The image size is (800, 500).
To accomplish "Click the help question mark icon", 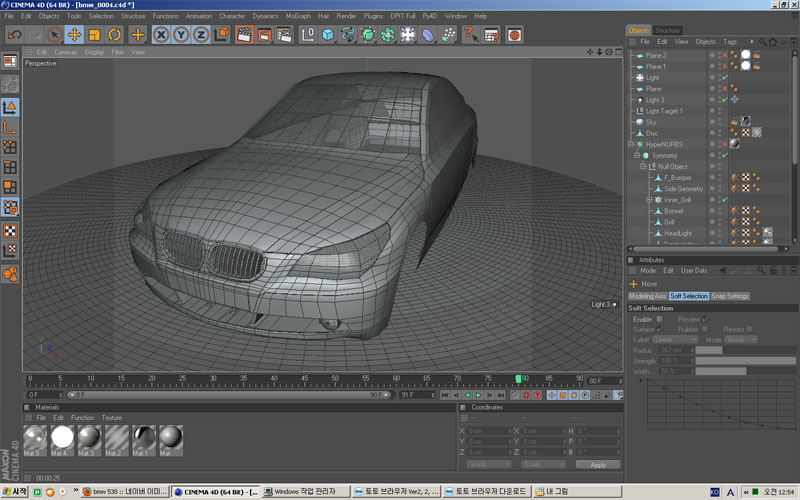I will [x=470, y=35].
